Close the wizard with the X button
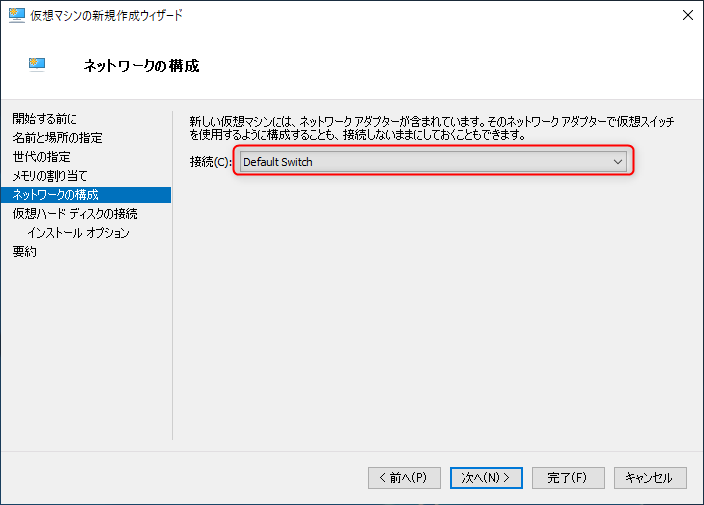 coord(687,15)
